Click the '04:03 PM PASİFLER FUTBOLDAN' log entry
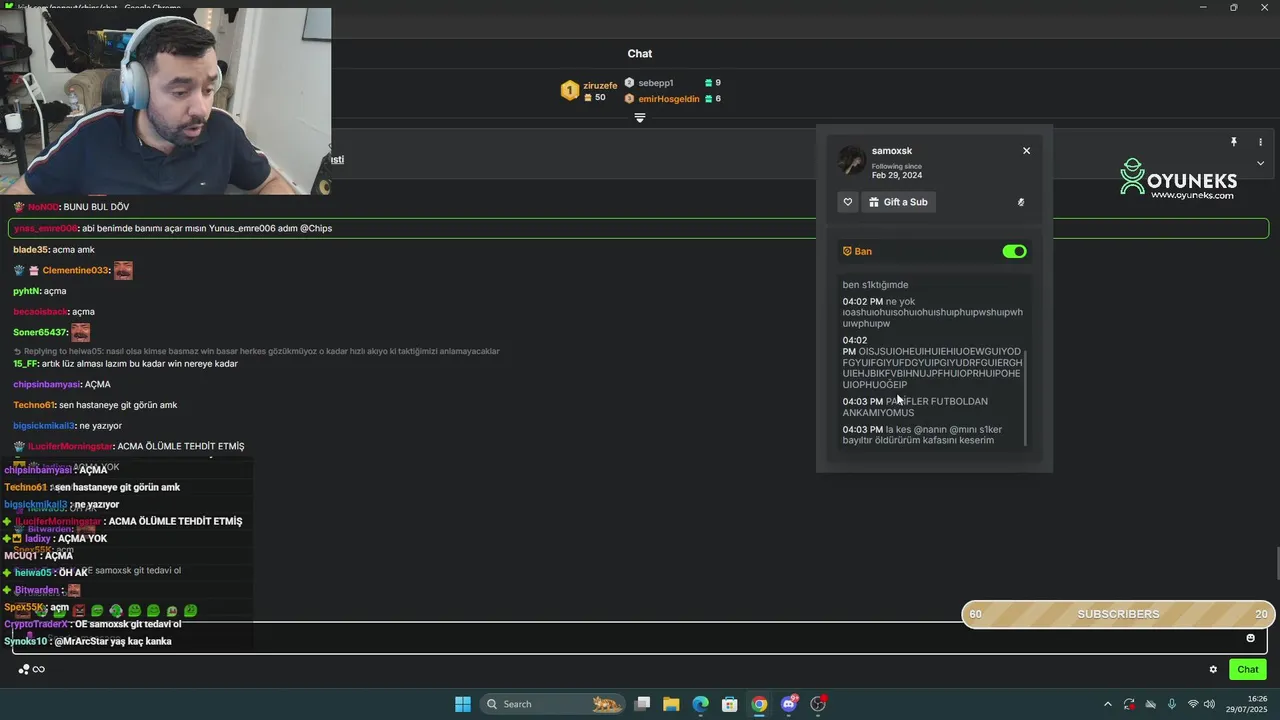1280x720 pixels. (x=915, y=407)
